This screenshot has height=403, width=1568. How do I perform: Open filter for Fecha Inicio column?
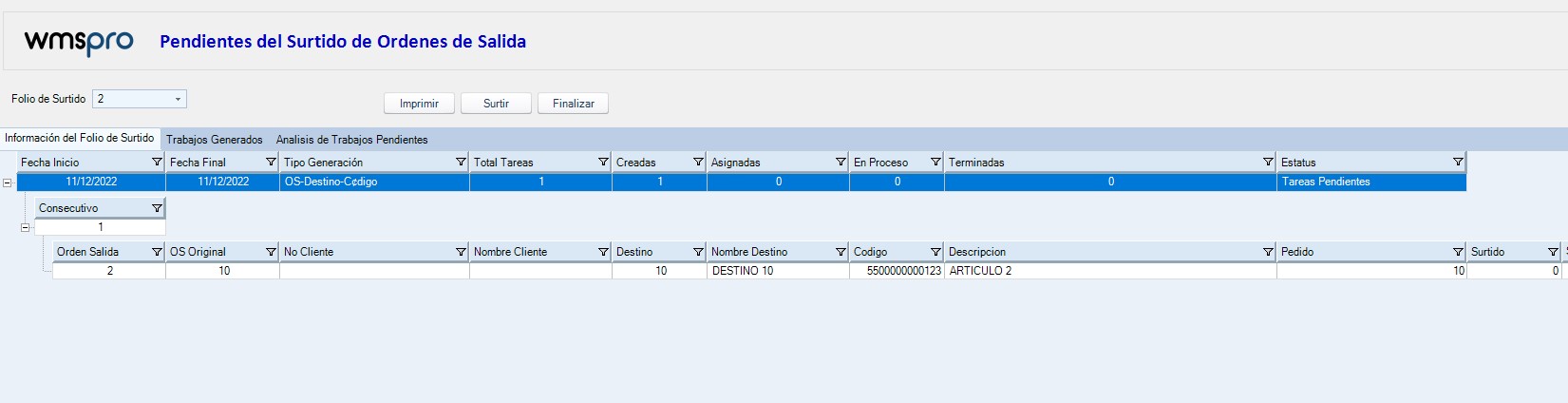click(x=157, y=163)
